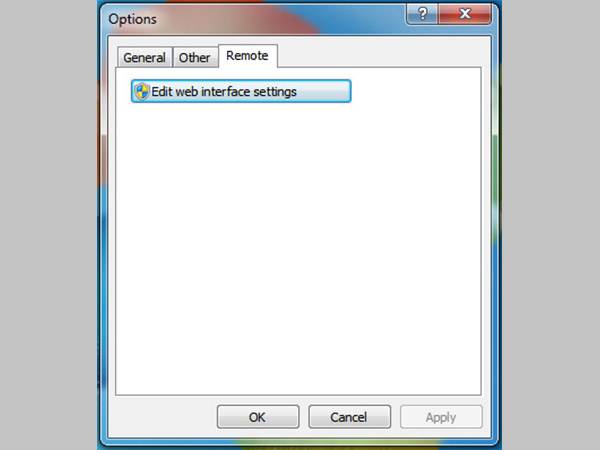Launch web interface settings editor
Screen dimensions: 600x450
click(241, 91)
